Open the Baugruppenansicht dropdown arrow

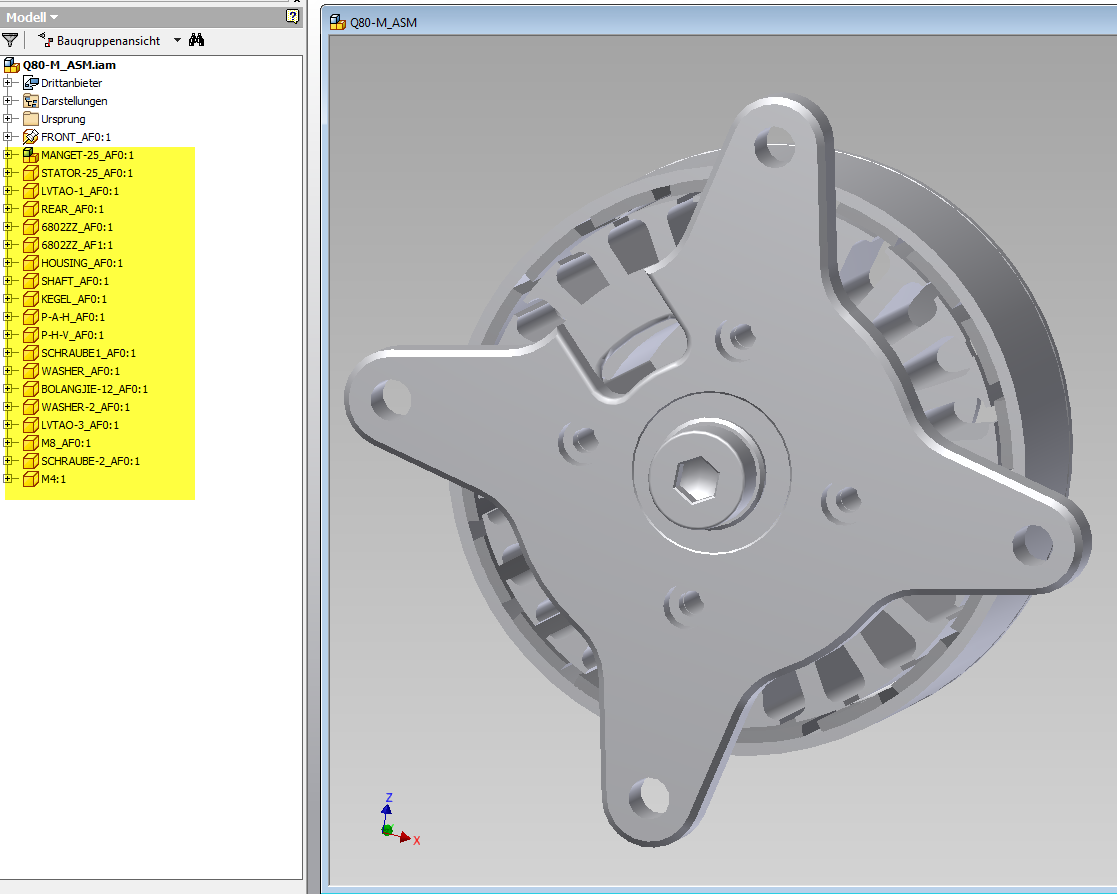pyautogui.click(x=177, y=40)
